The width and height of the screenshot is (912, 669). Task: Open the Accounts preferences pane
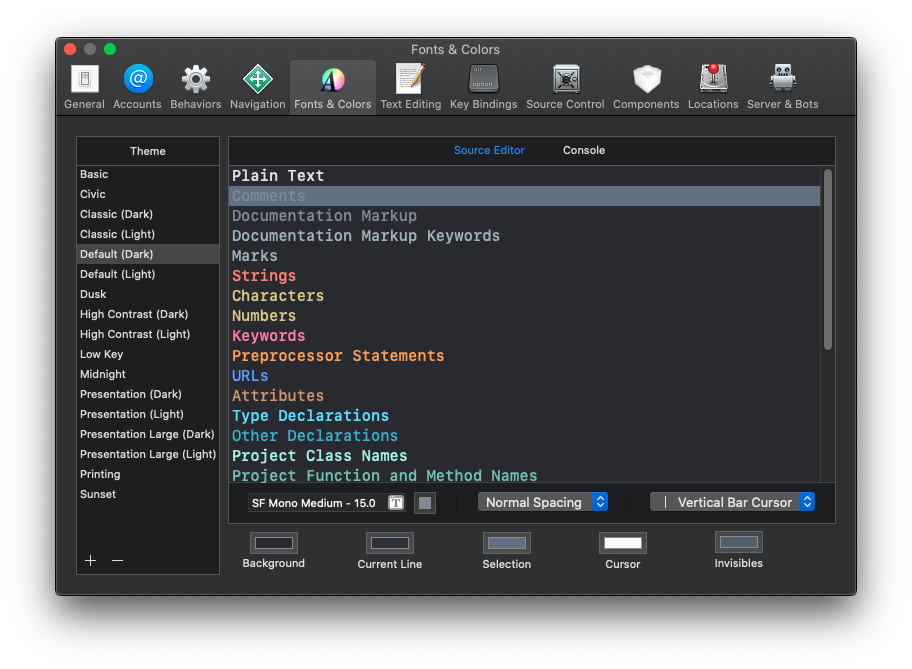[137, 87]
